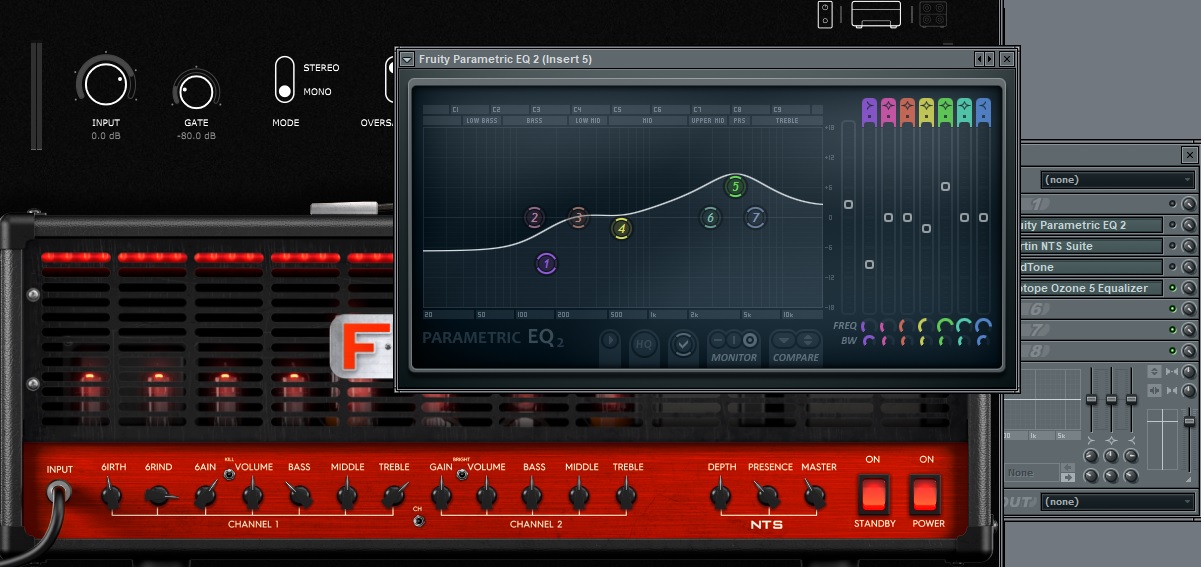This screenshot has height=567, width=1201.
Task: Click the LOW BASS range label
Action: tap(481, 121)
